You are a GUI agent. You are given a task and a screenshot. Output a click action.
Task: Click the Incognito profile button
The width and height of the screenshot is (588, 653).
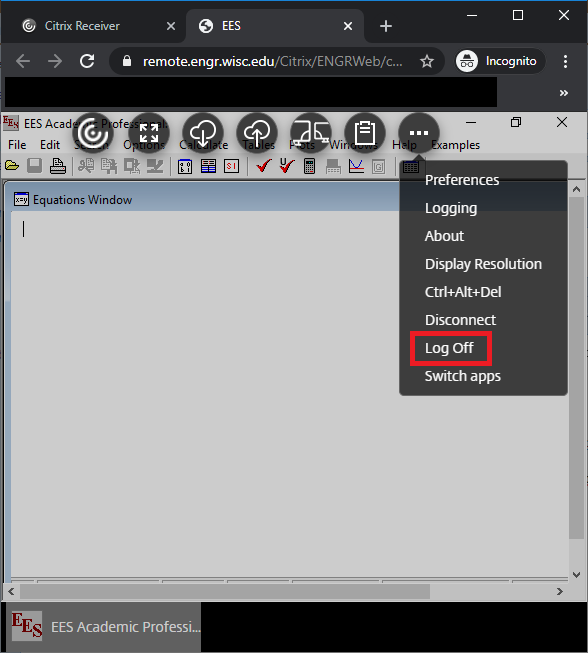pos(500,61)
